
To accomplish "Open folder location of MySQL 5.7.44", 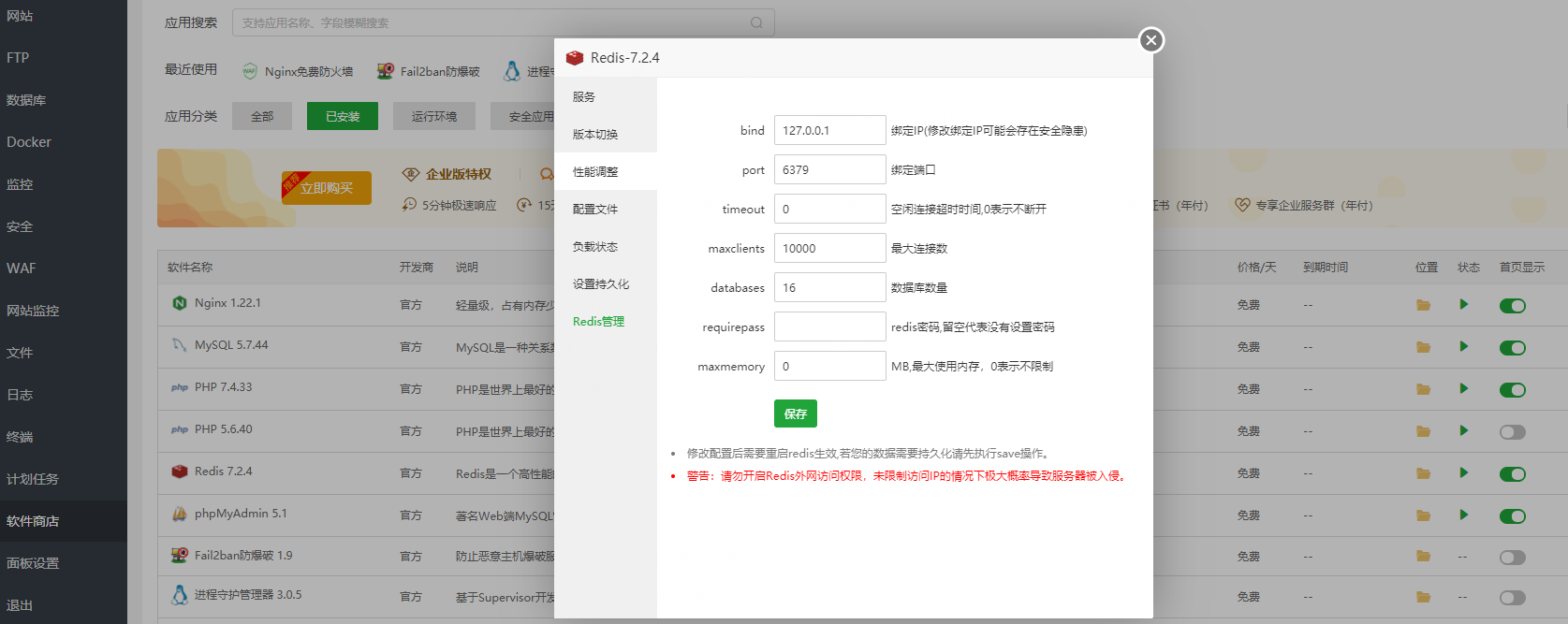I will pyautogui.click(x=1424, y=347).
